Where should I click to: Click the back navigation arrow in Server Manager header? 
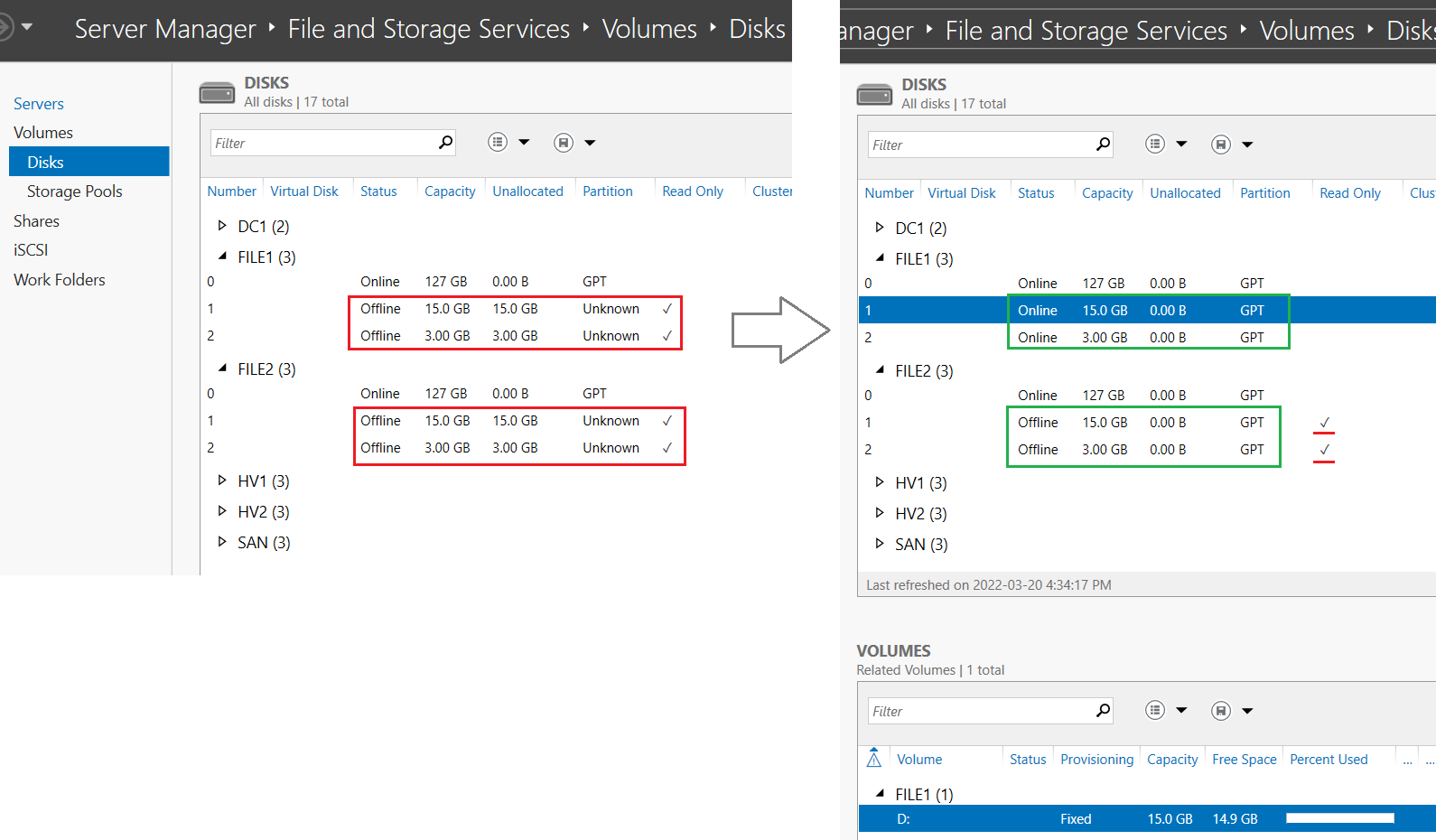coord(5,27)
